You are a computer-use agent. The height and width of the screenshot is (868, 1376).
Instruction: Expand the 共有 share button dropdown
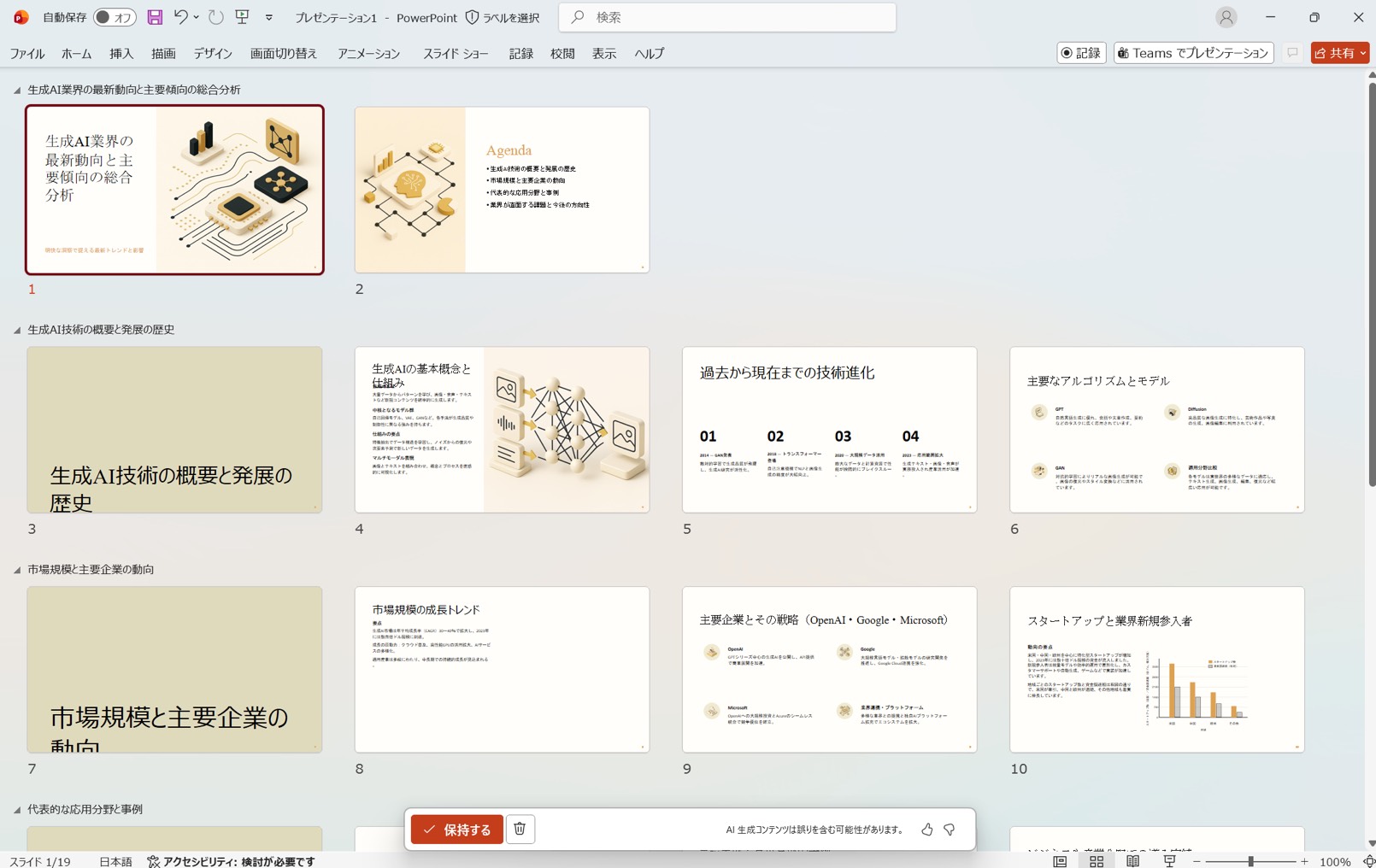1363,53
